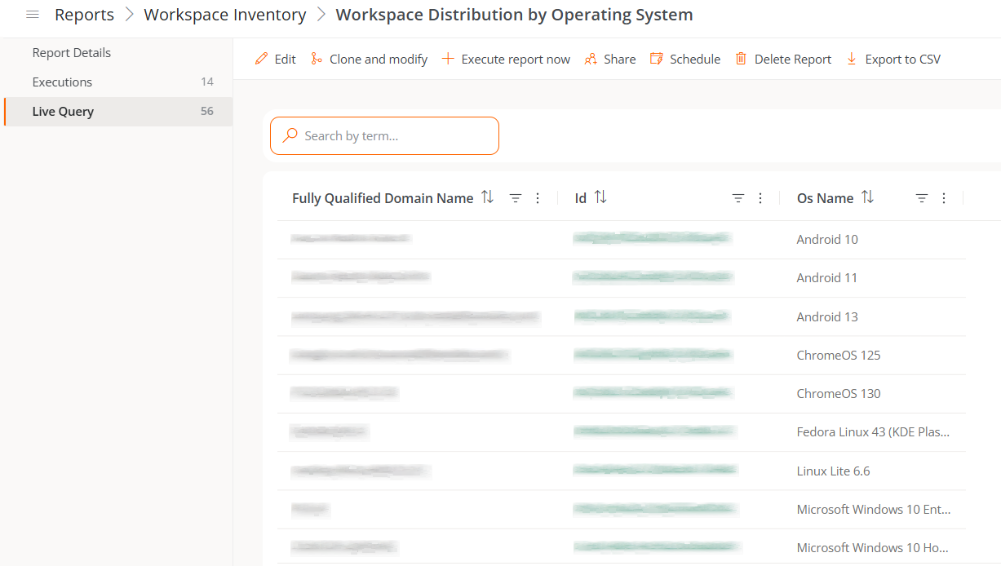
Task: Click Execute report now button
Action: (506, 59)
